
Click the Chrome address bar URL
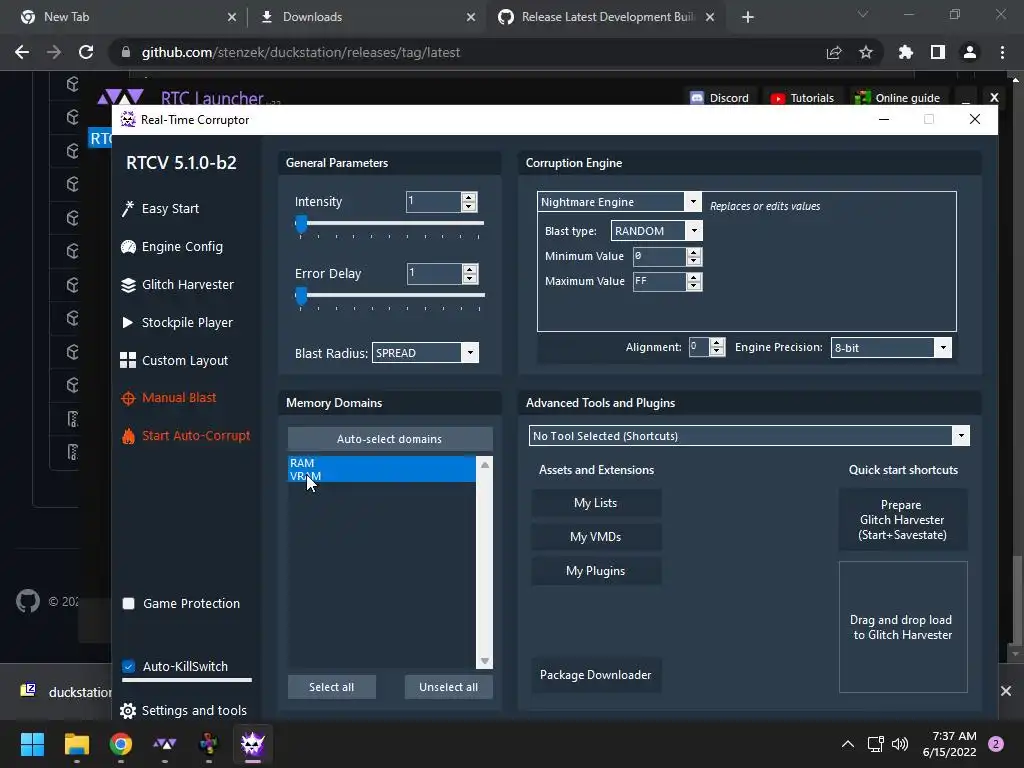point(300,52)
